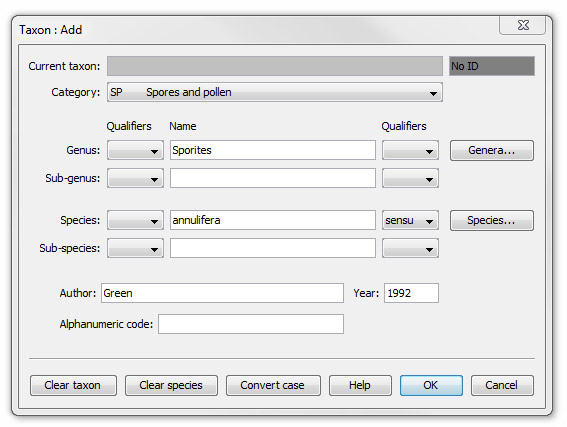This screenshot has height=427, width=567.
Task: Click the Genus name field containing Sporites
Action: point(273,150)
